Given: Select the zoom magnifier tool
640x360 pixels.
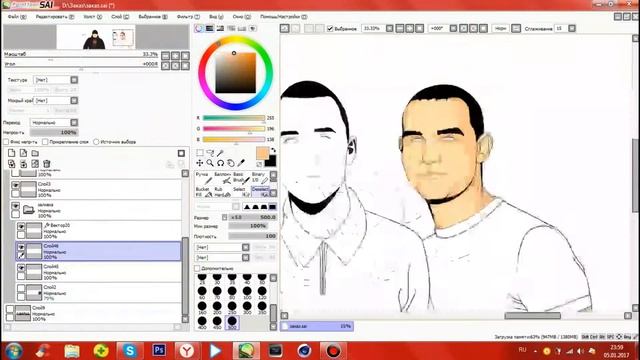Looking at the screenshot, I should point(210,163).
